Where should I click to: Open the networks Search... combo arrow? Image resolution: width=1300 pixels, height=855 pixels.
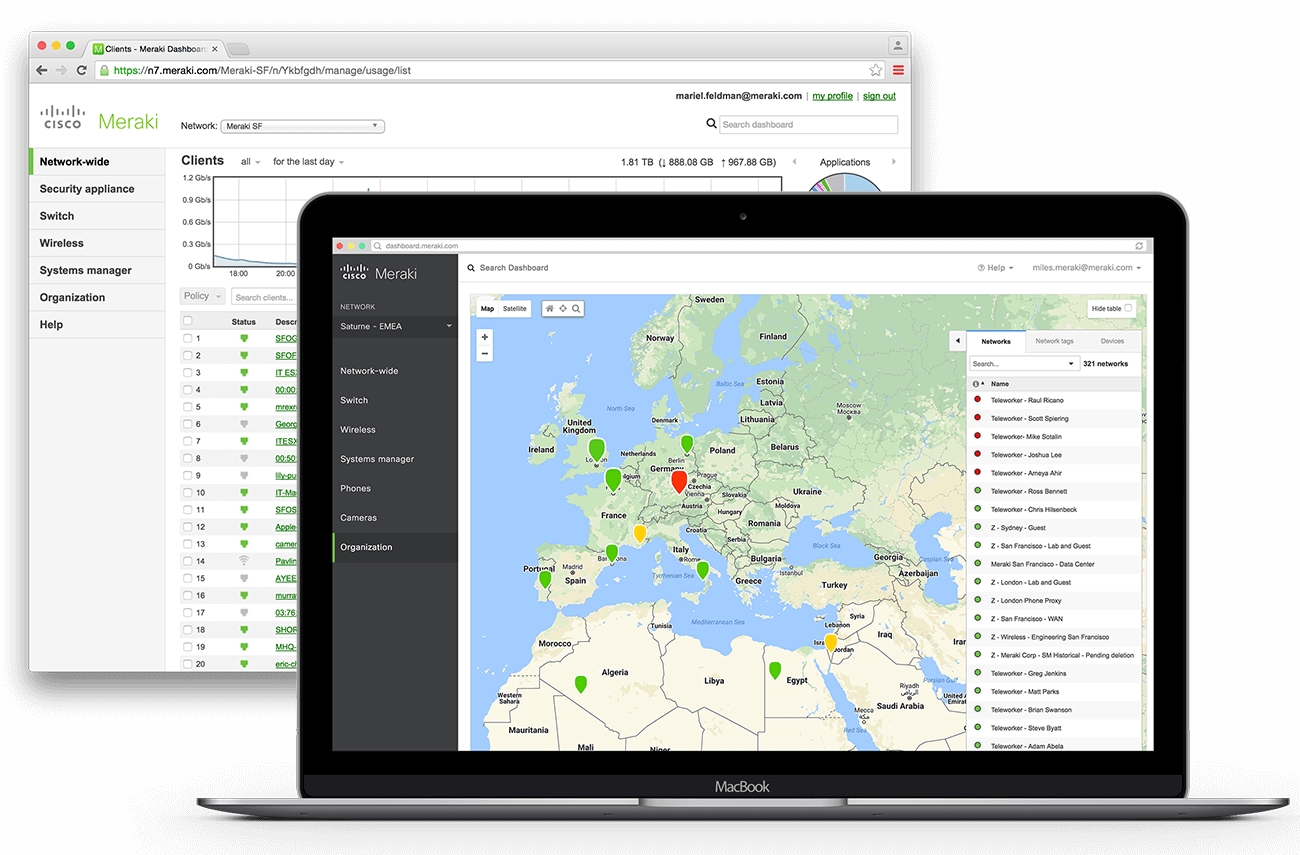coord(1071,364)
